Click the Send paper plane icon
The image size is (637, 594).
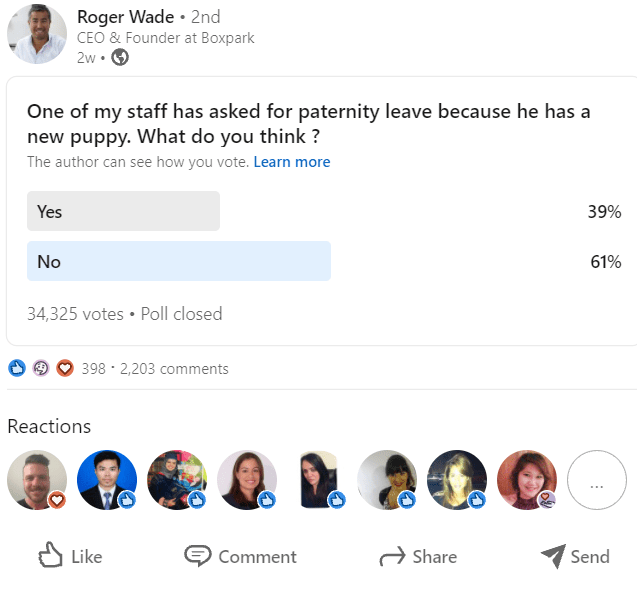[x=552, y=556]
